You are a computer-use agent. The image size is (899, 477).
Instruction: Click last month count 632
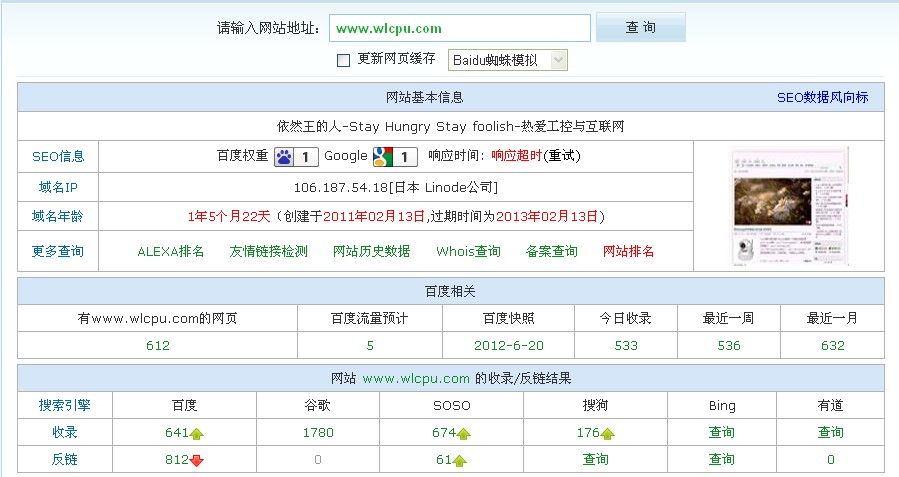tap(832, 346)
